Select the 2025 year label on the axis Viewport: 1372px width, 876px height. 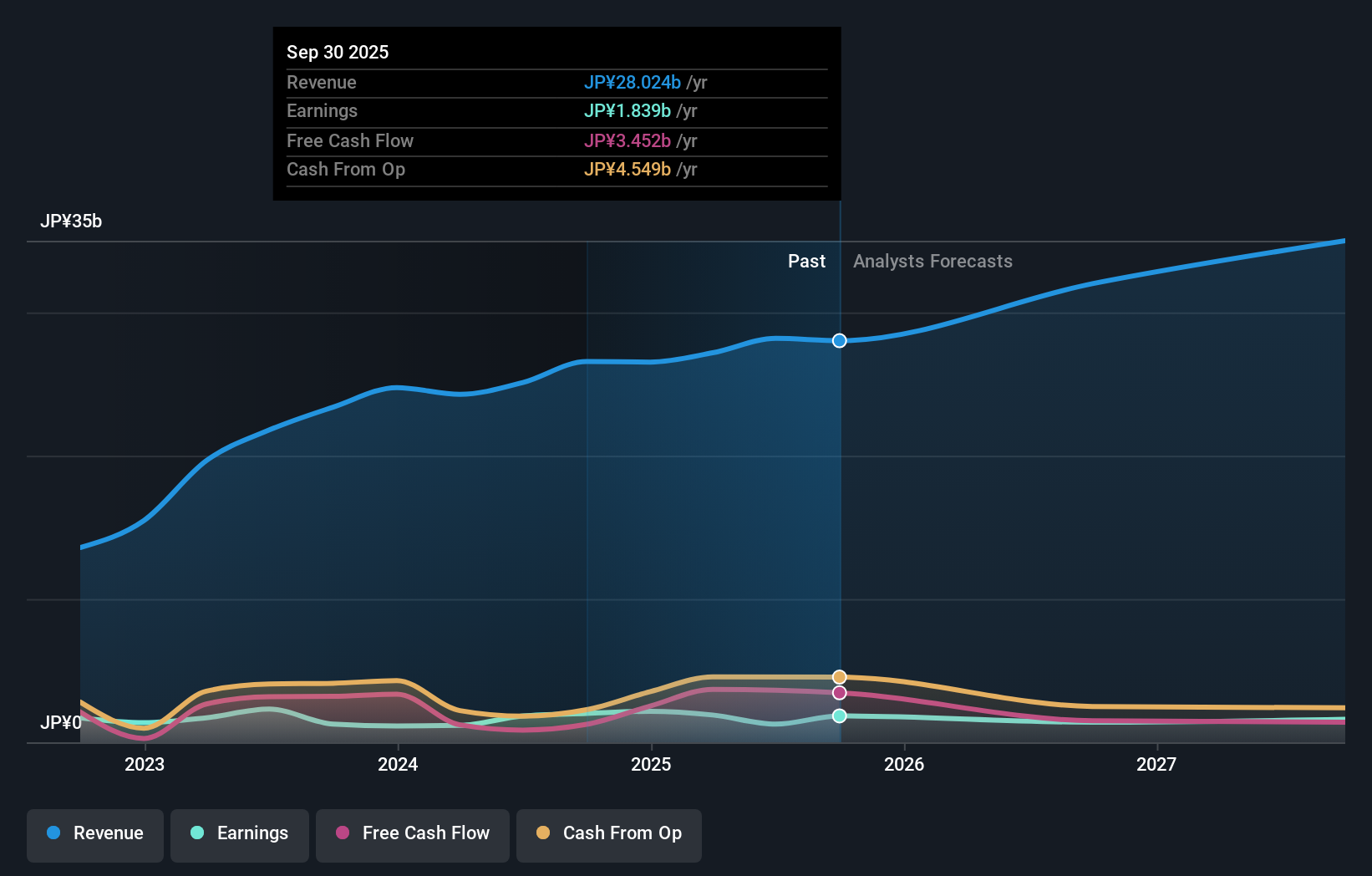tap(652, 764)
